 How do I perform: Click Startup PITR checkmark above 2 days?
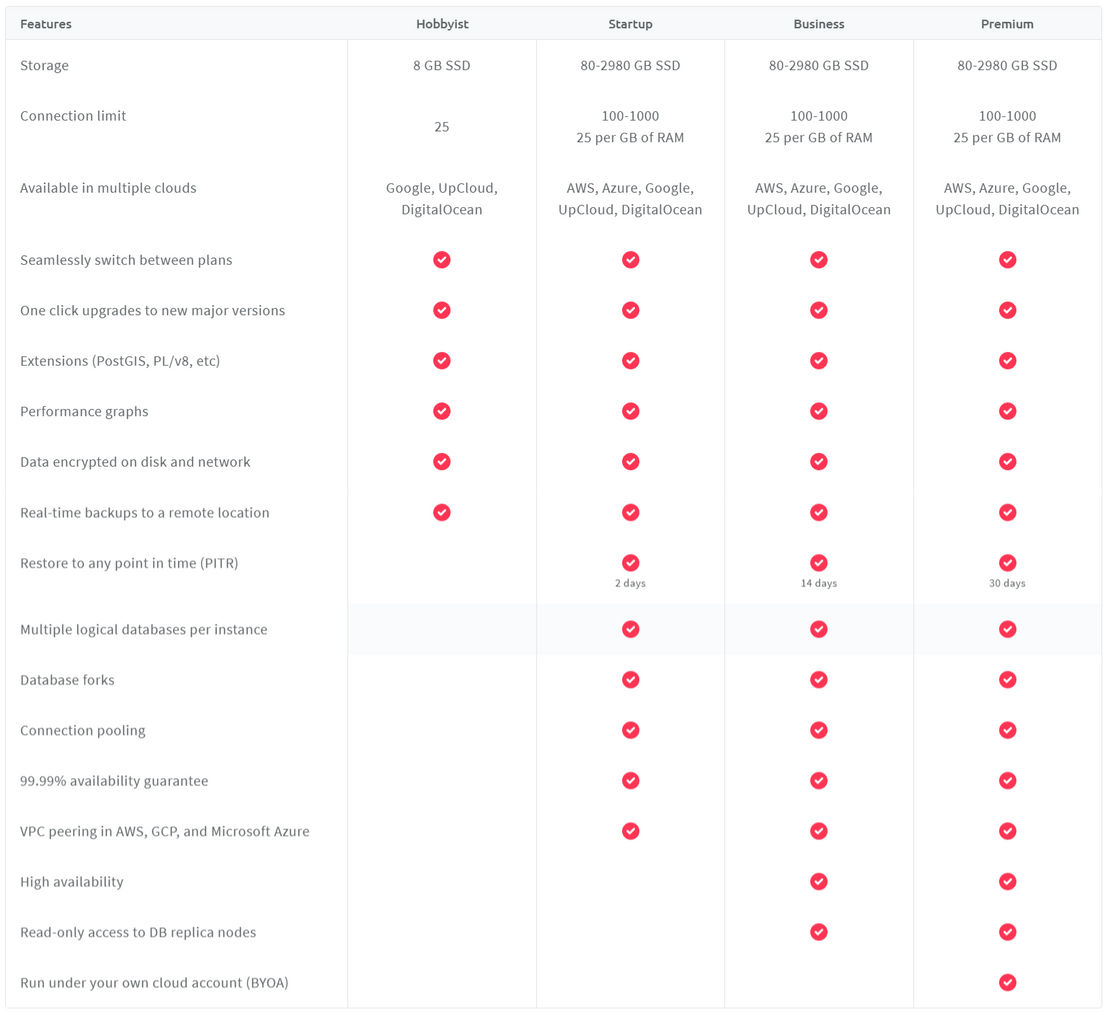[x=630, y=562]
